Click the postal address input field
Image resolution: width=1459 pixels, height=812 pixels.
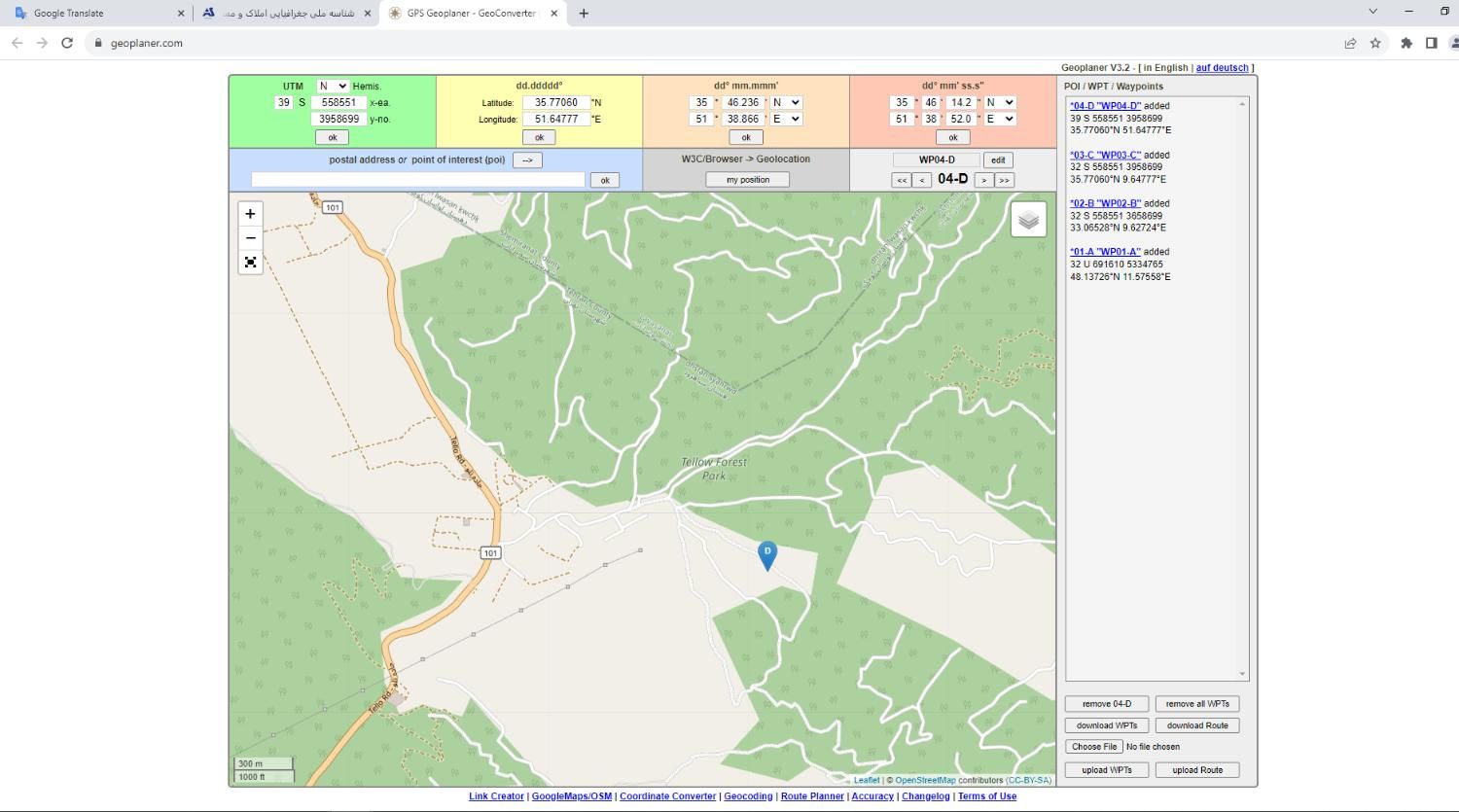418,180
